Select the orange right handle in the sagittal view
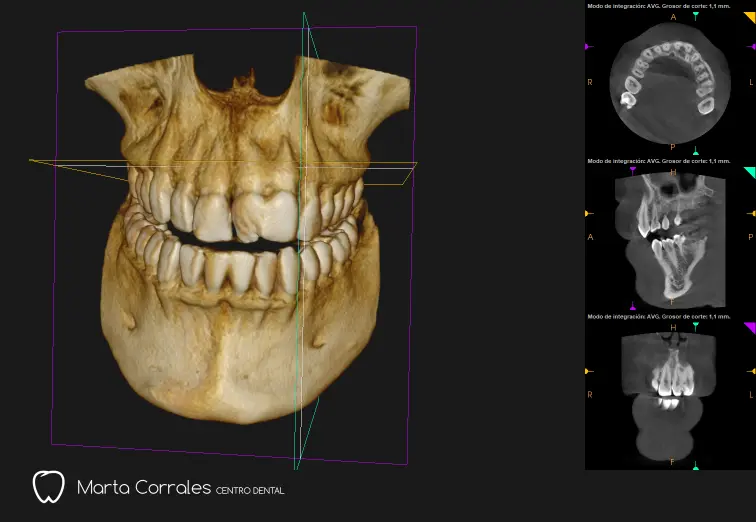756x522 pixels. [752, 213]
